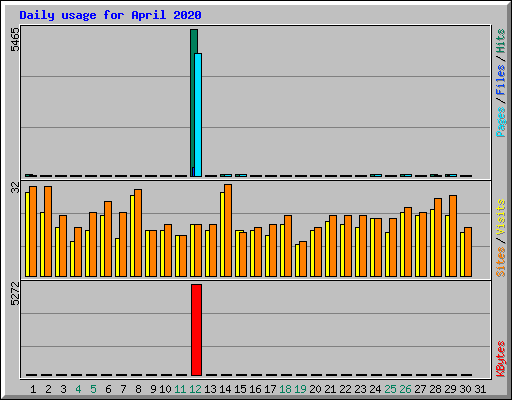Click the small cyan Pages bar for day 24
Viewport: 512px width, 400px height.
pyautogui.click(x=378, y=175)
